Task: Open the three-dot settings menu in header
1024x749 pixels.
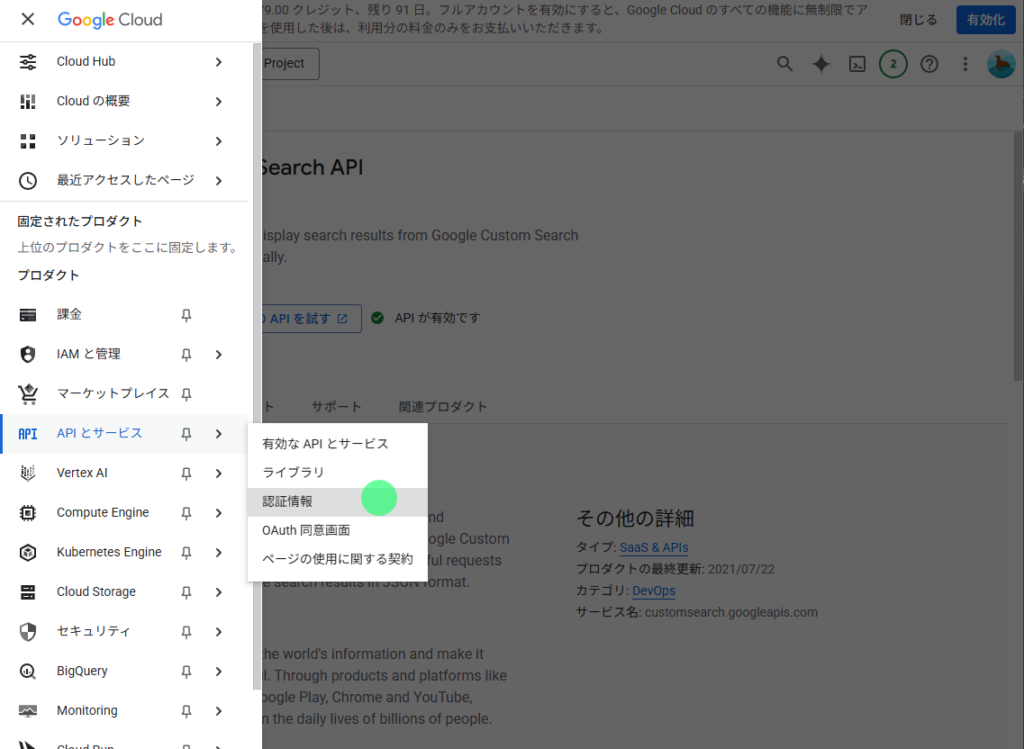Action: point(965,64)
